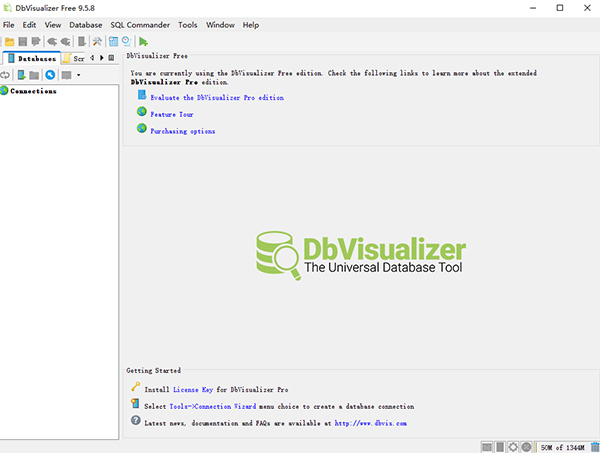This screenshot has width=600, height=453.
Task: Click Evaluate the DbVisualizer Pro edition link
Action: 217,98
